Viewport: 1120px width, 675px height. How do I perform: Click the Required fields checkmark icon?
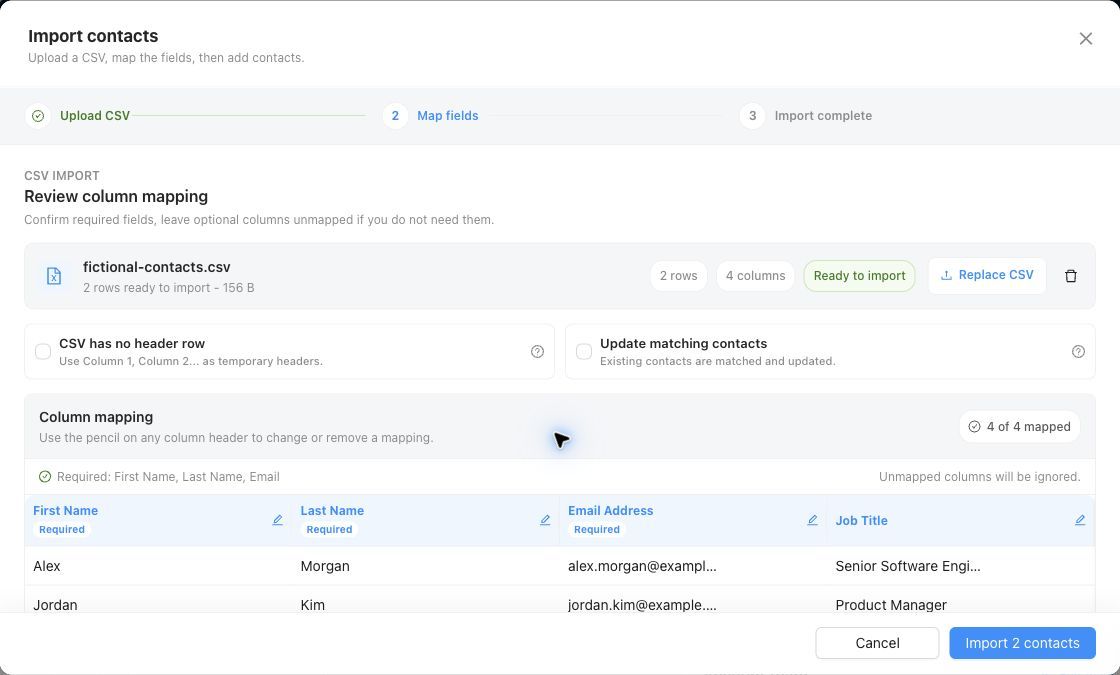(45, 476)
